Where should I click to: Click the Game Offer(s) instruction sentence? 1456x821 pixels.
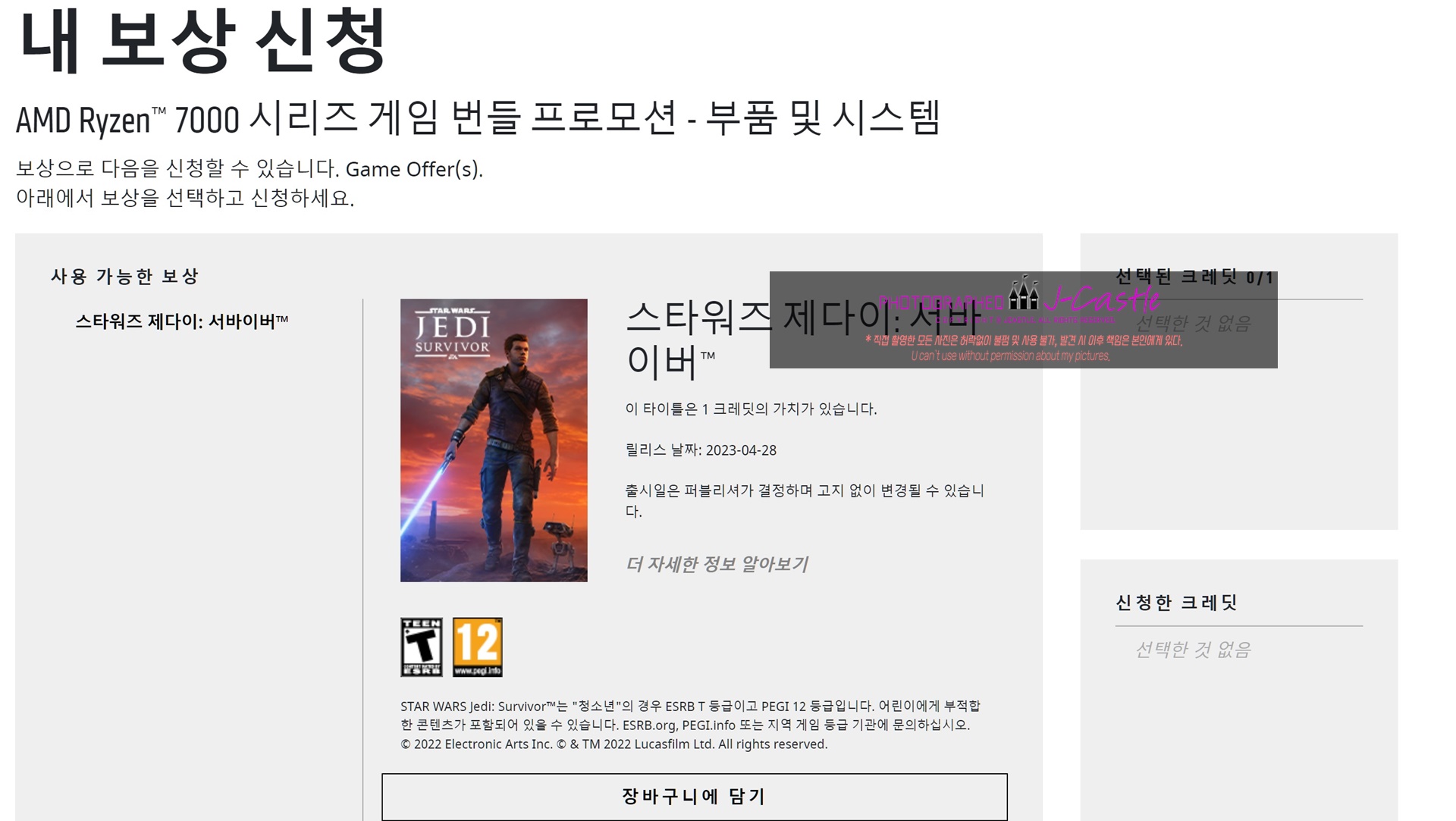pos(249,168)
